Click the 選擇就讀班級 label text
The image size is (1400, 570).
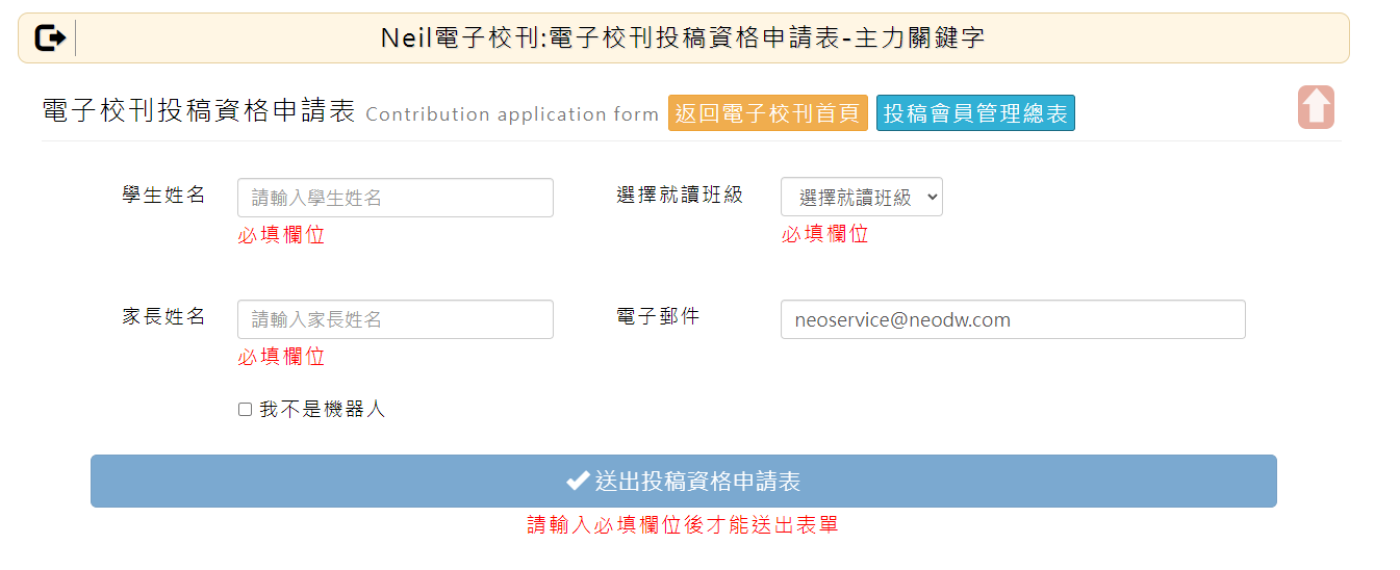[x=680, y=195]
